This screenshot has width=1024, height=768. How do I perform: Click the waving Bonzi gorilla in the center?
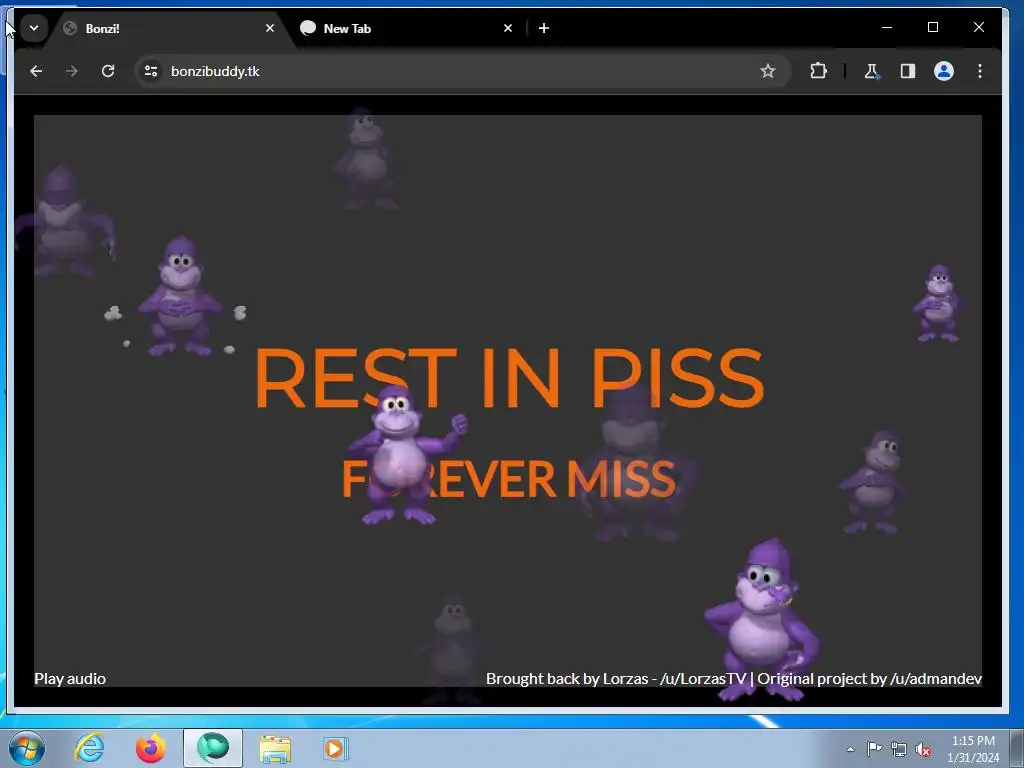click(406, 455)
